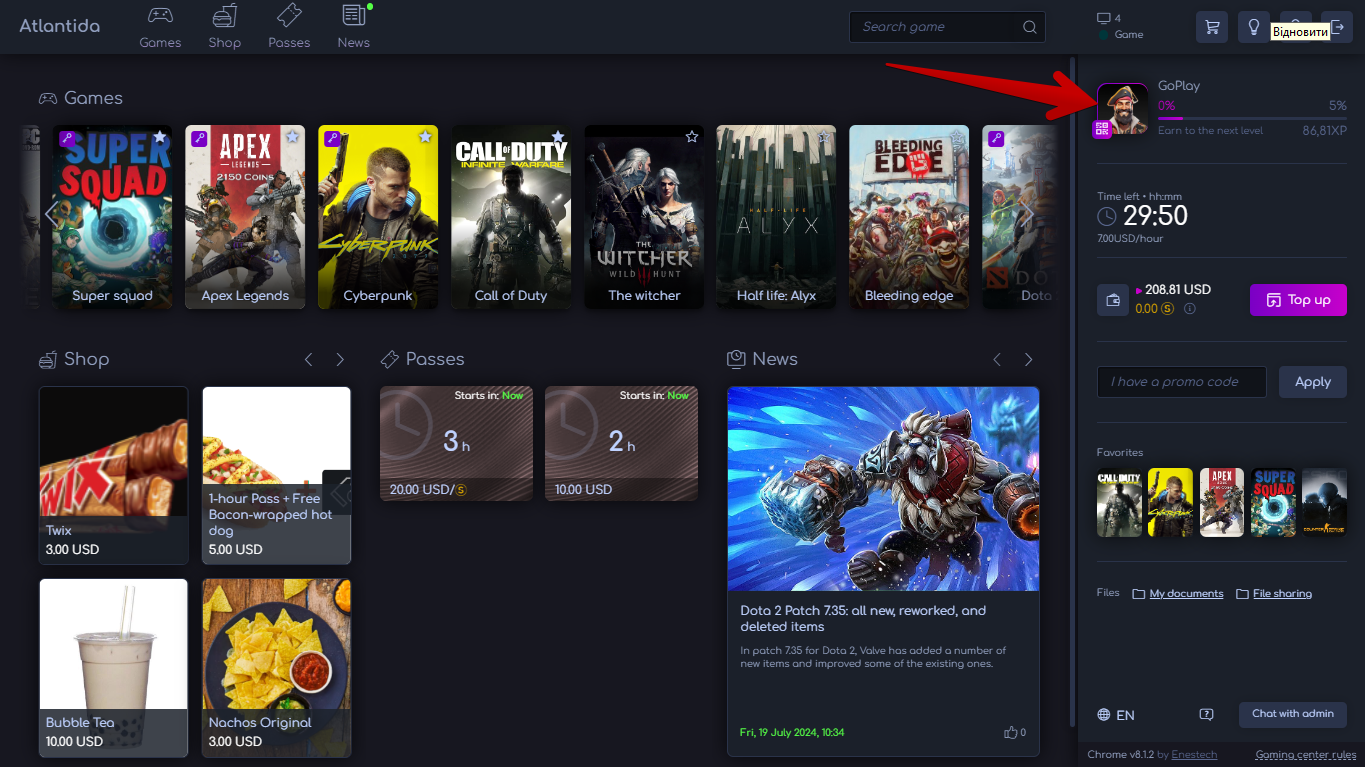The width and height of the screenshot is (1365, 767).
Task: Open the Passes tab in navigation
Action: (x=289, y=27)
